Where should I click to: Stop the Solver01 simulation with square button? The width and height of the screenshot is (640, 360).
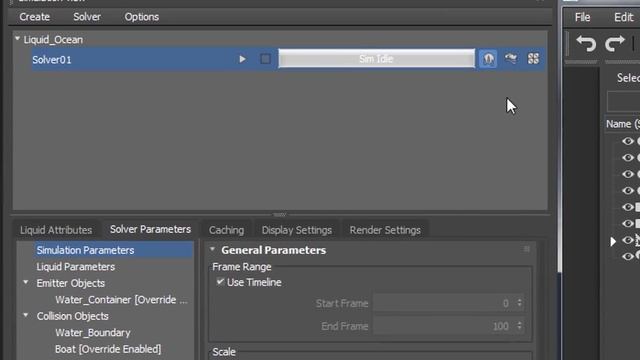coord(265,59)
